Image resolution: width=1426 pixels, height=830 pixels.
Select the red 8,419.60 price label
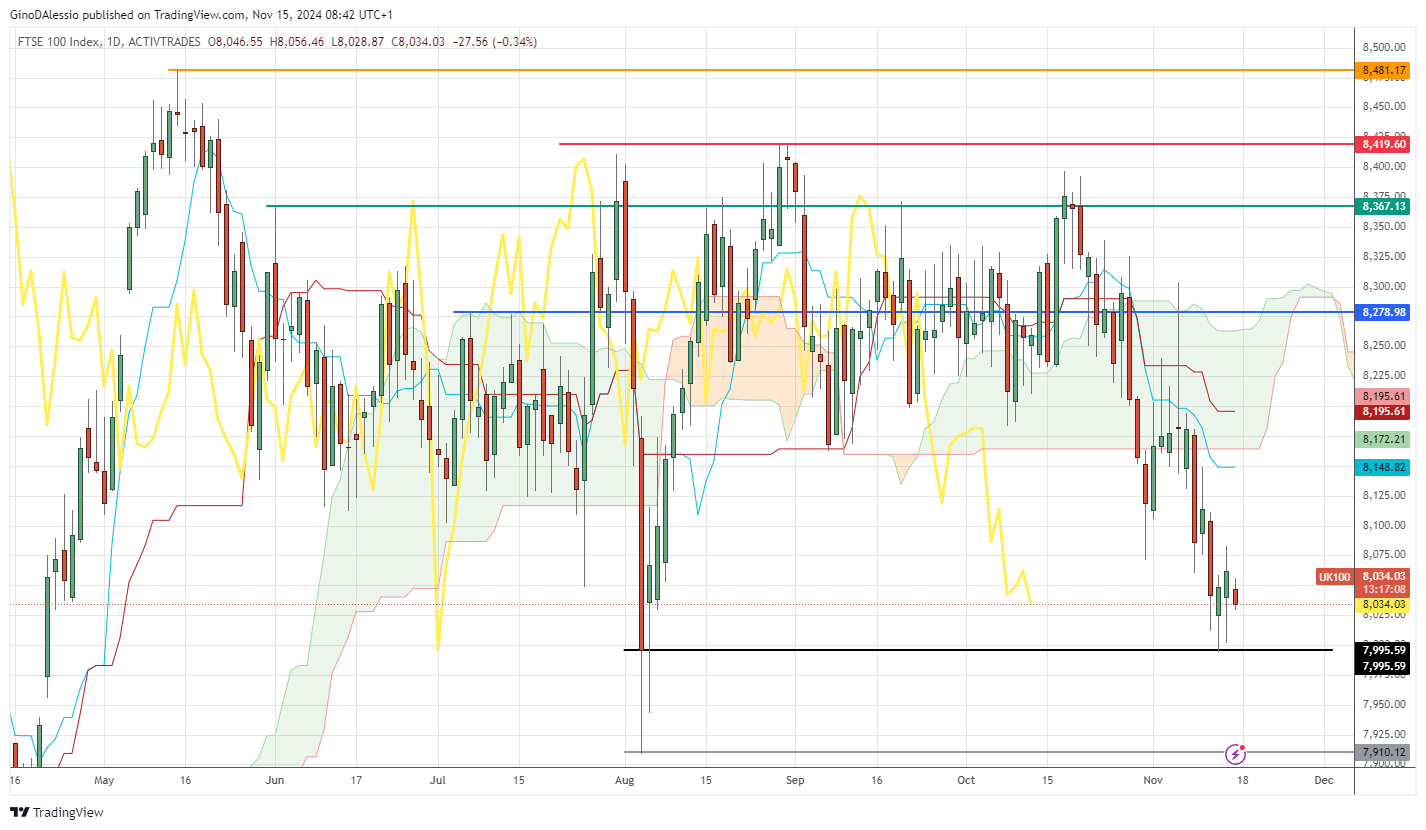[1383, 144]
